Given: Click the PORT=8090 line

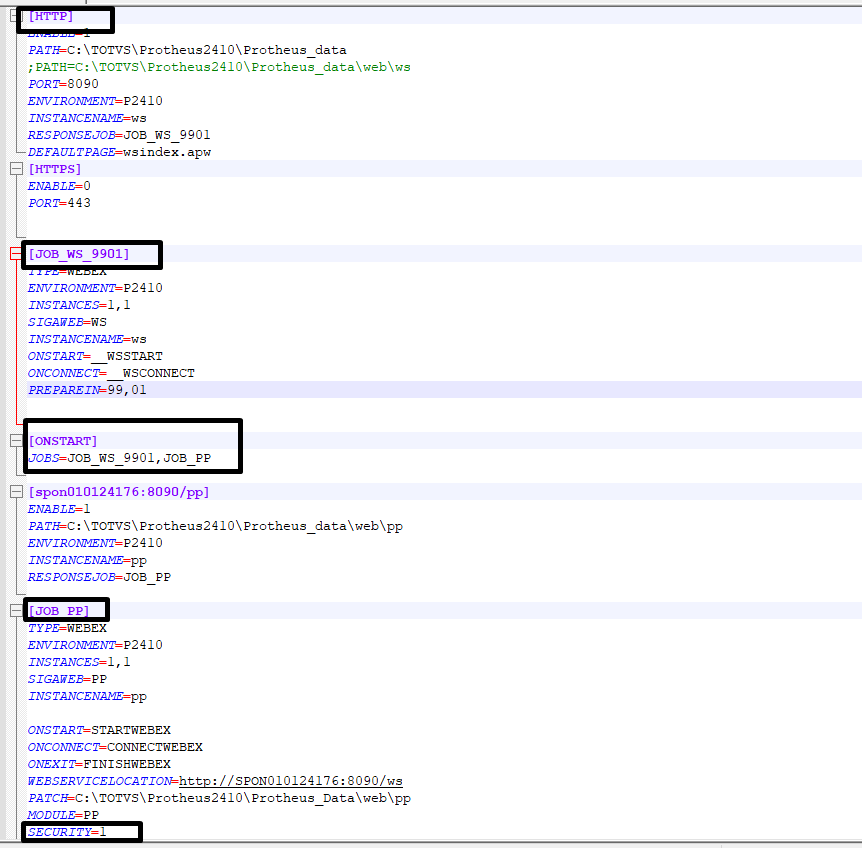Looking at the screenshot, I should (x=63, y=84).
